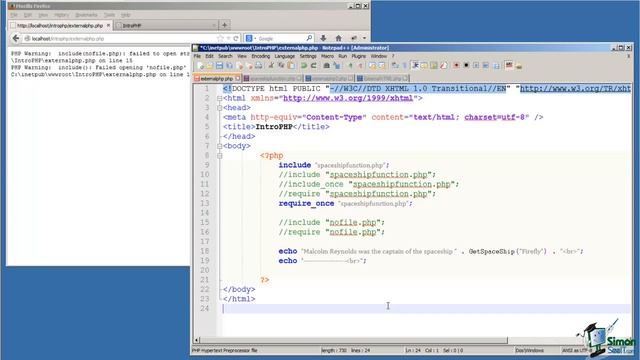Click the Save icon in Notepad++ toolbar

click(220, 66)
